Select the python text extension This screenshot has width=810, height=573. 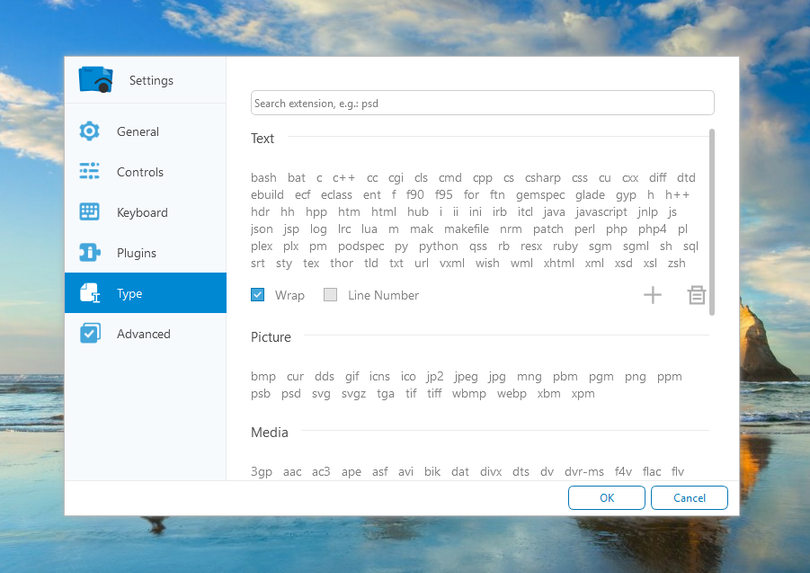[438, 246]
